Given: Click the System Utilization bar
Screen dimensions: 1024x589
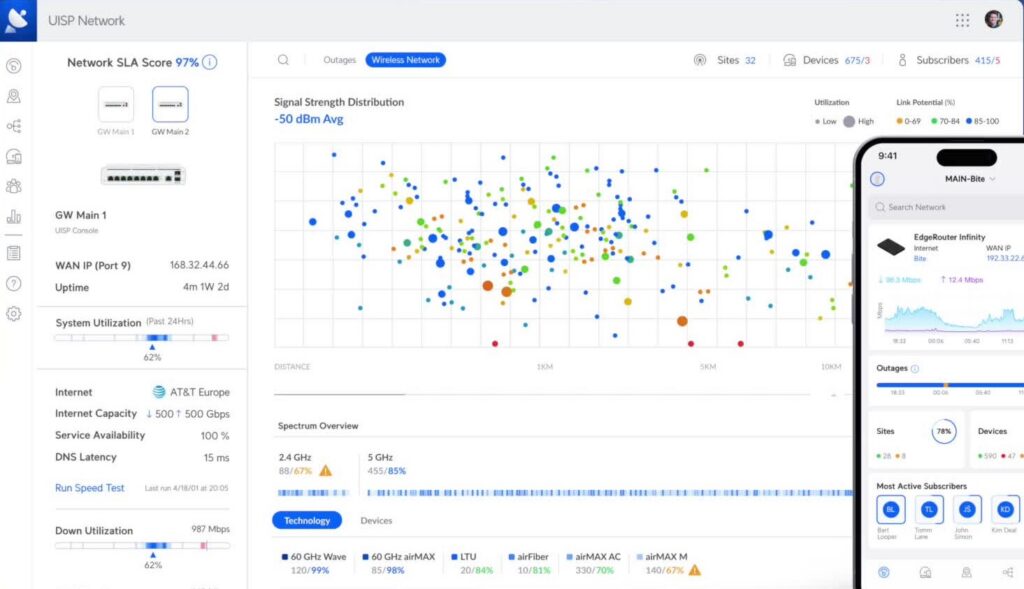Looking at the screenshot, I should (x=142, y=338).
